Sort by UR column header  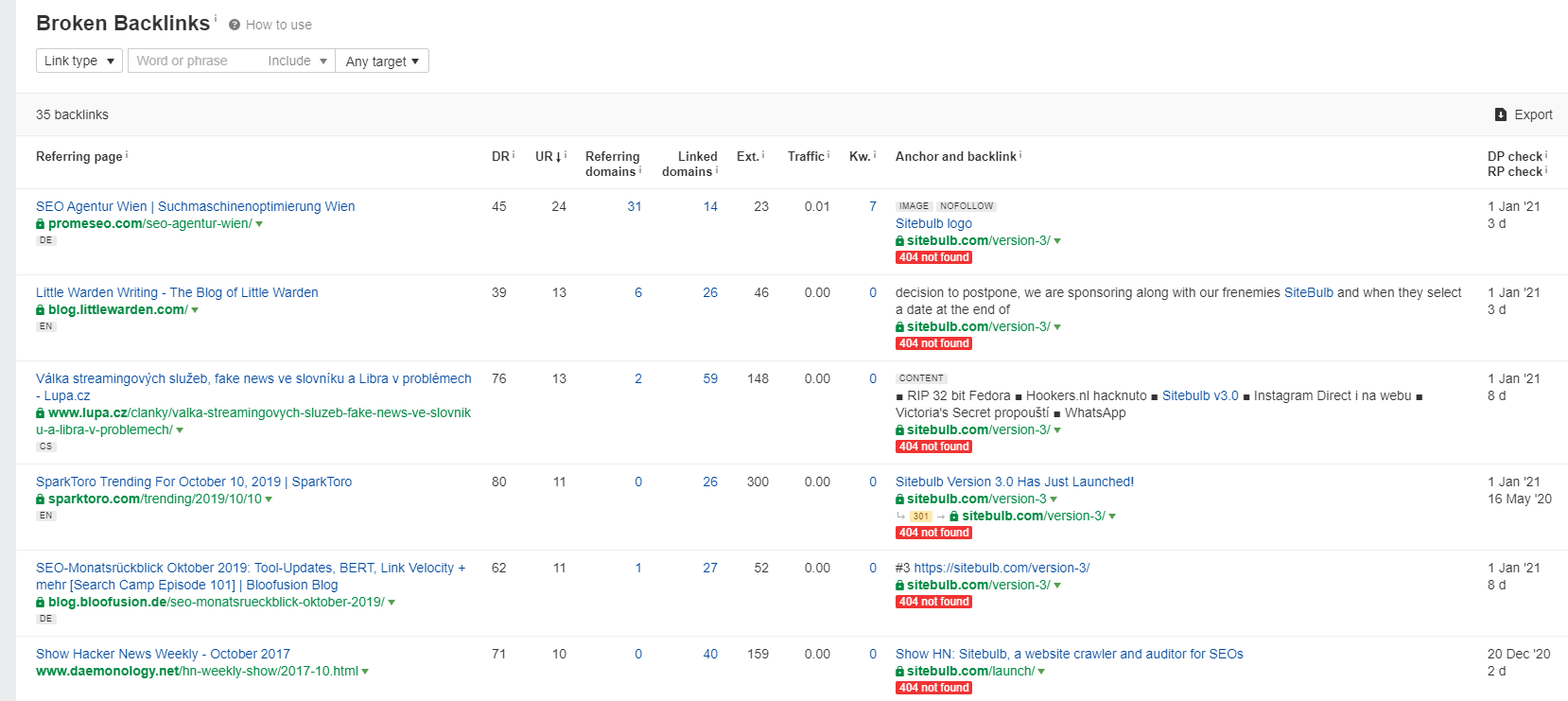click(549, 156)
